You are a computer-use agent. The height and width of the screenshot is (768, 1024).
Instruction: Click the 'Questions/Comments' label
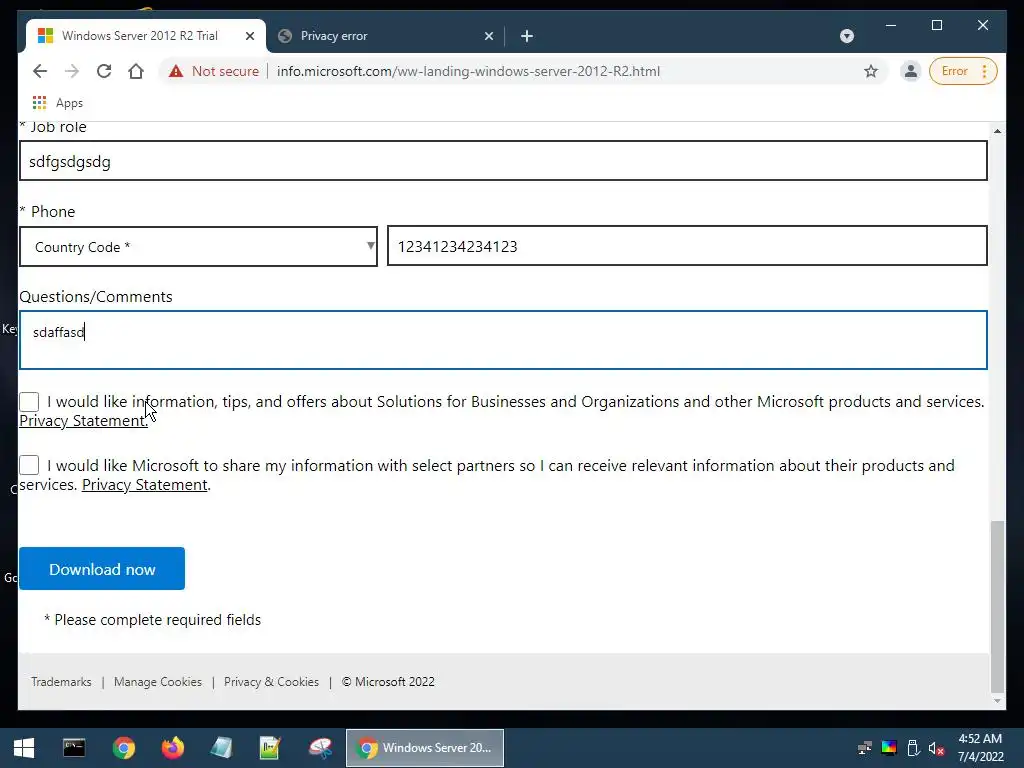(96, 296)
